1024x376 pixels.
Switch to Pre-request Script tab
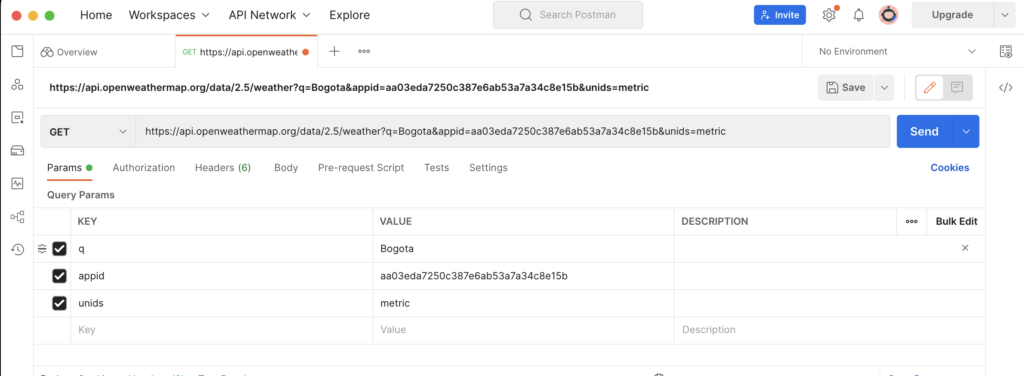(361, 168)
